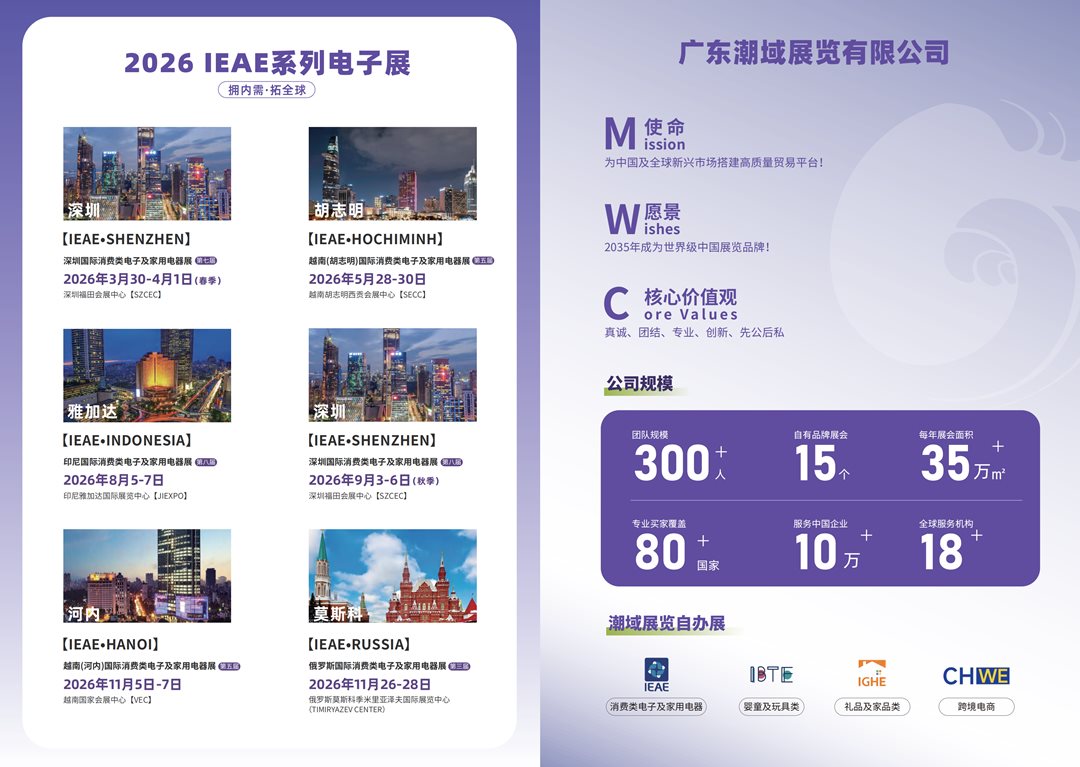
Task: Click the 80+ 国家 buyer coverage statistic
Action: (676, 545)
